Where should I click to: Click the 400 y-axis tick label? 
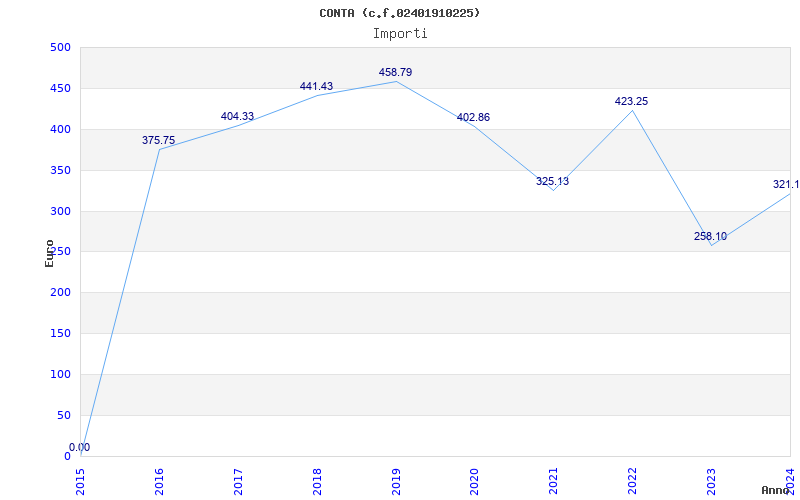(60, 130)
